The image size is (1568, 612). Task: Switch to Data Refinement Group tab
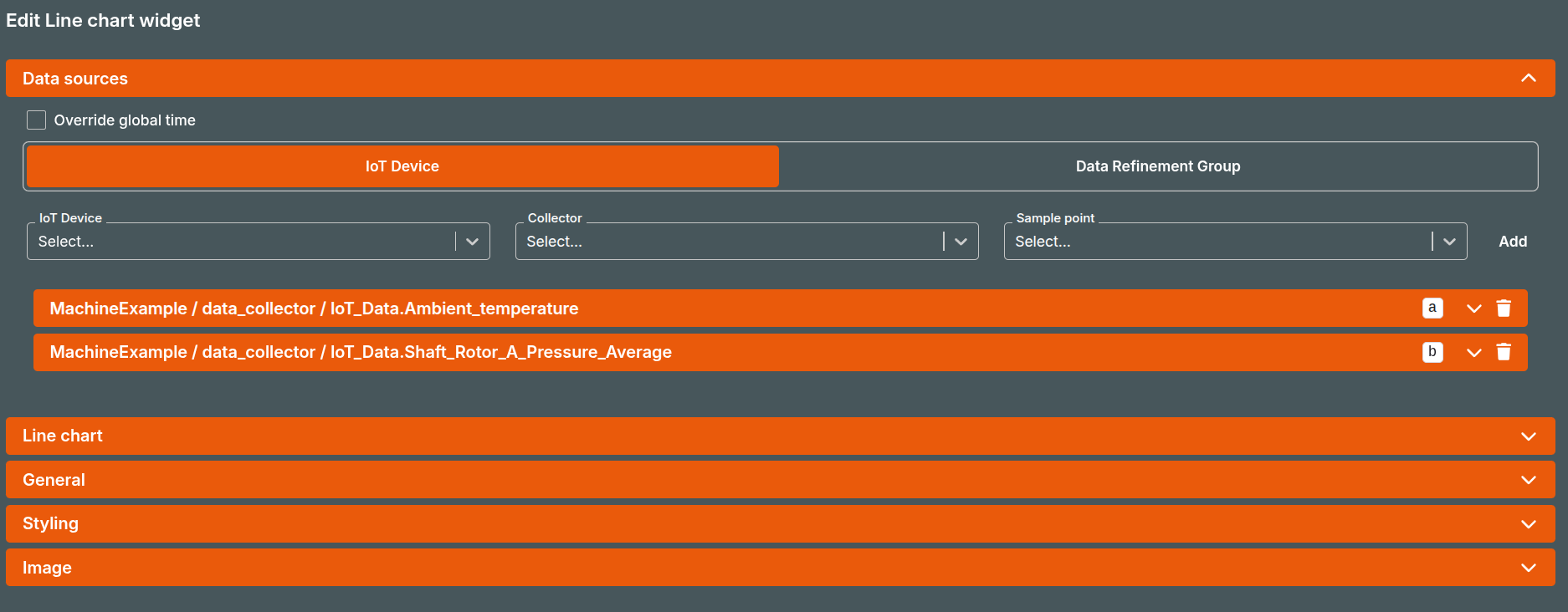[1158, 166]
